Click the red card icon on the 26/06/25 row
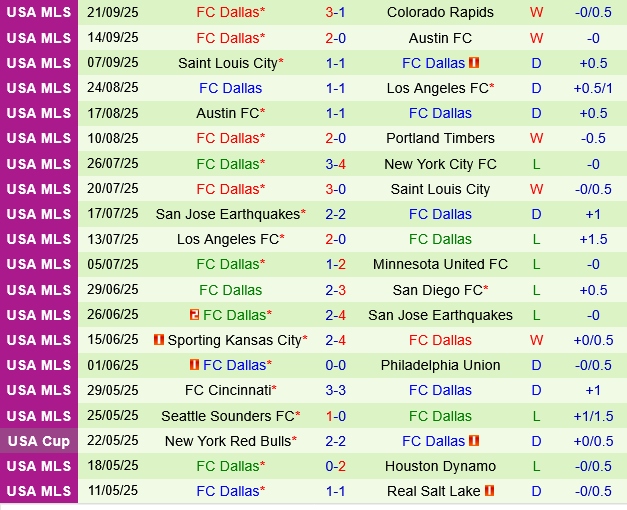Viewport: 627px width, 510px height. [x=194, y=315]
